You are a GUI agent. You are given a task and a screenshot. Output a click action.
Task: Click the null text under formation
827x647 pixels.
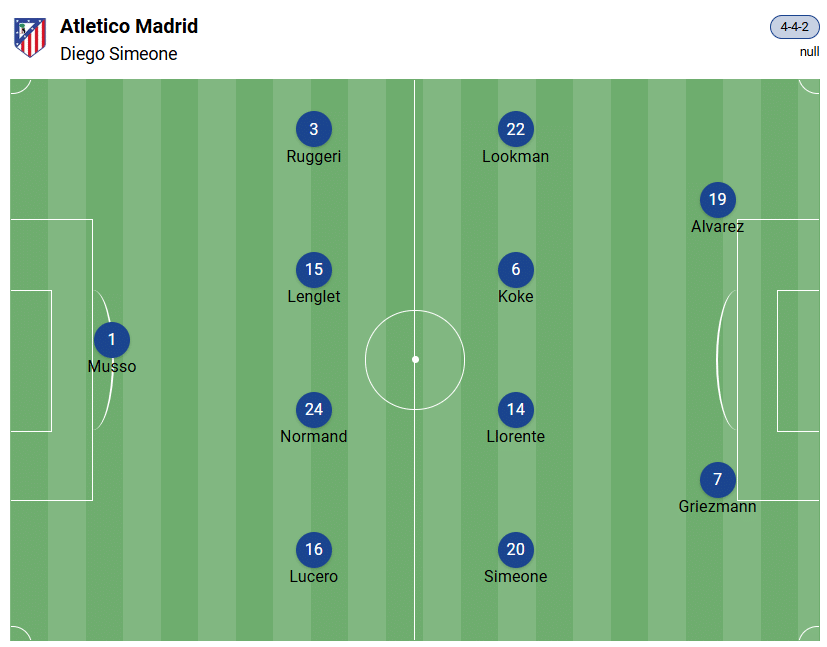[809, 52]
